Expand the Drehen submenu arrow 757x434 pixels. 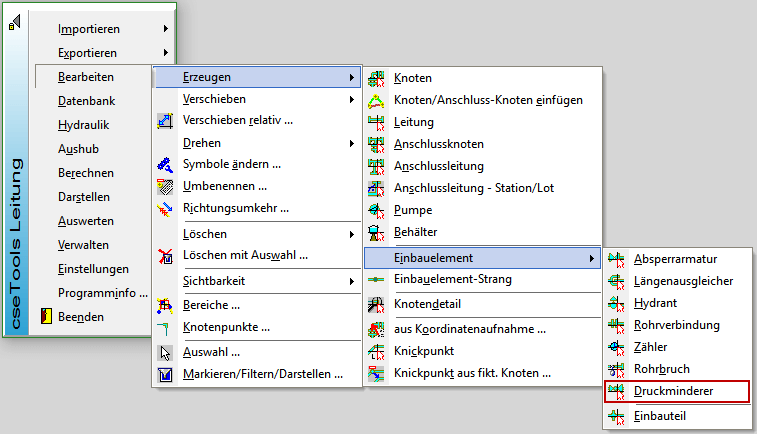[x=351, y=144]
